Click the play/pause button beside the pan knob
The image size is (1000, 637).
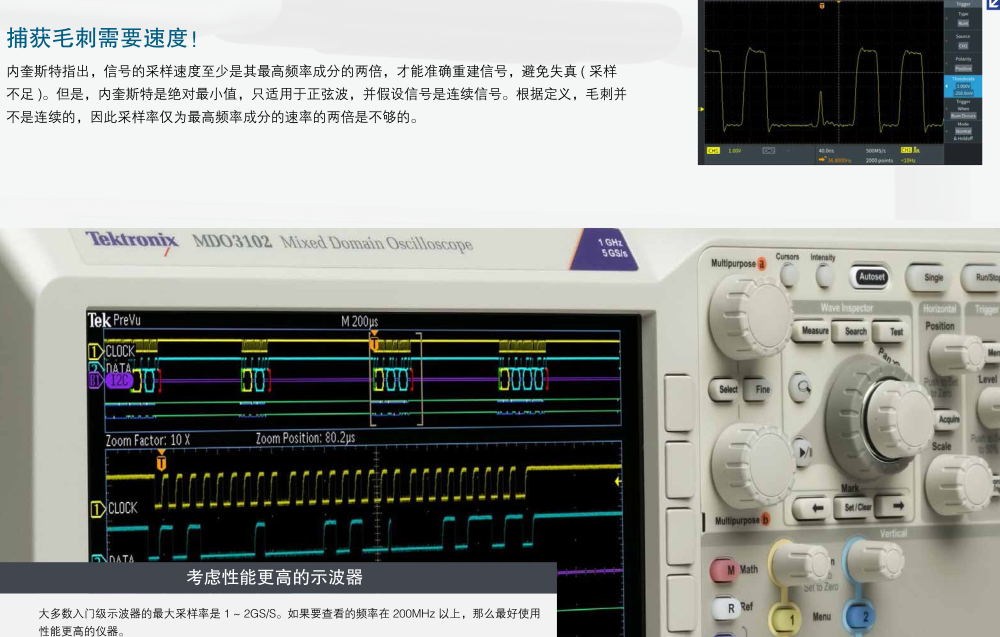(804, 451)
